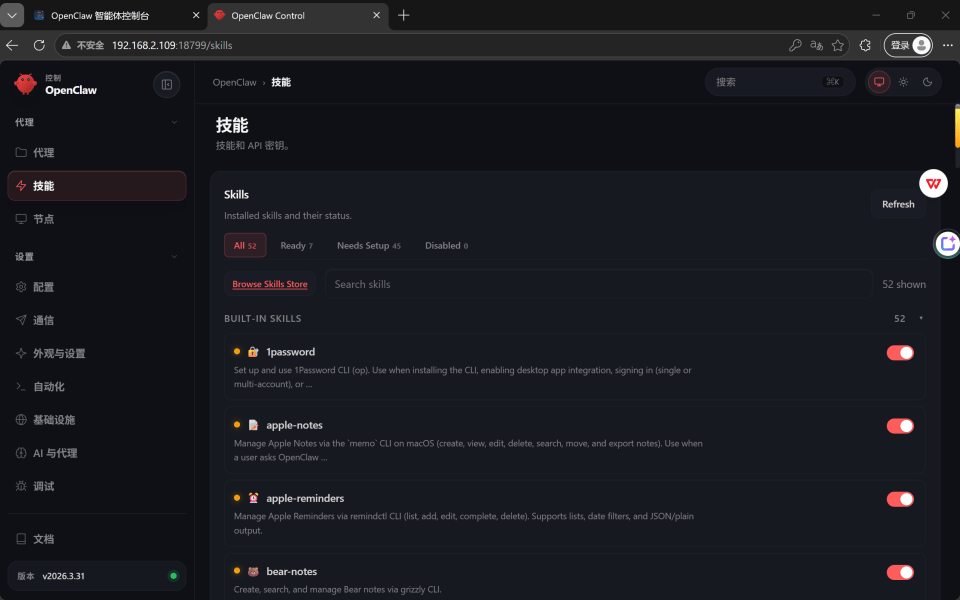
Task: Select the Needs Setup 45 tab
Action: [x=369, y=246]
